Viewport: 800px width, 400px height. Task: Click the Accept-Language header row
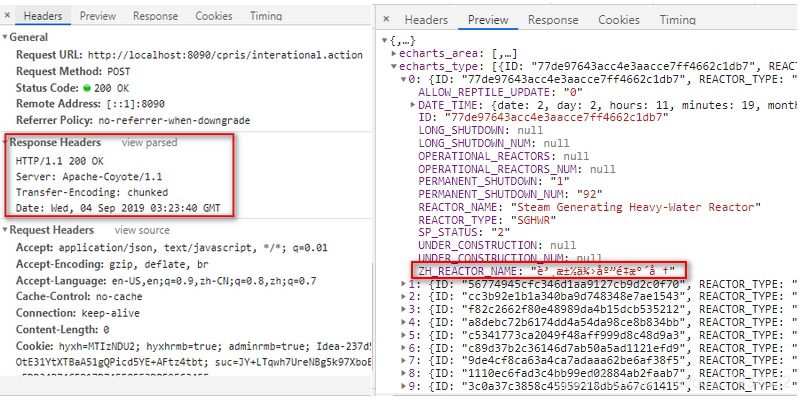[166, 281]
